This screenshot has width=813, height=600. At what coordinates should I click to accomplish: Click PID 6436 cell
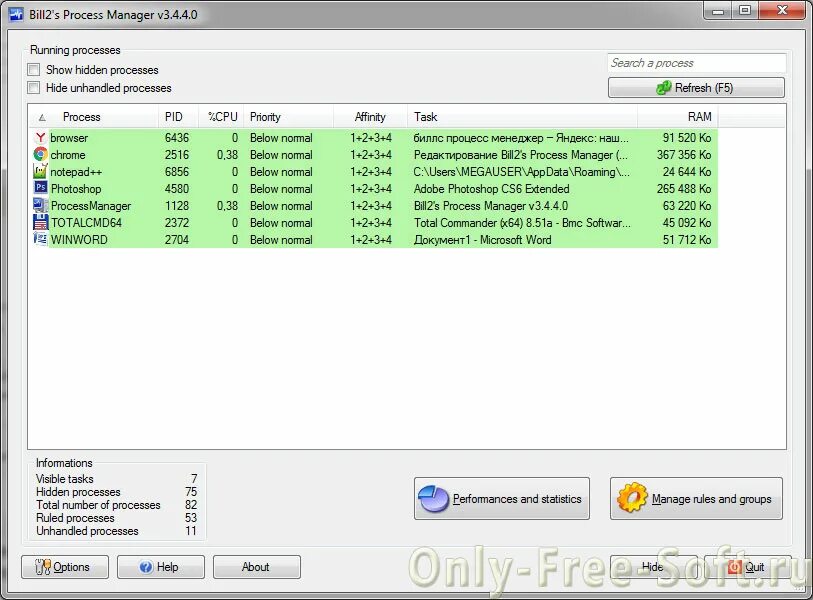[x=177, y=138]
